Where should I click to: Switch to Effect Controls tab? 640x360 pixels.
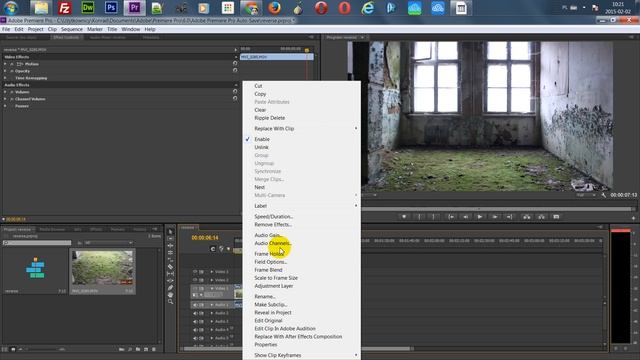point(66,37)
